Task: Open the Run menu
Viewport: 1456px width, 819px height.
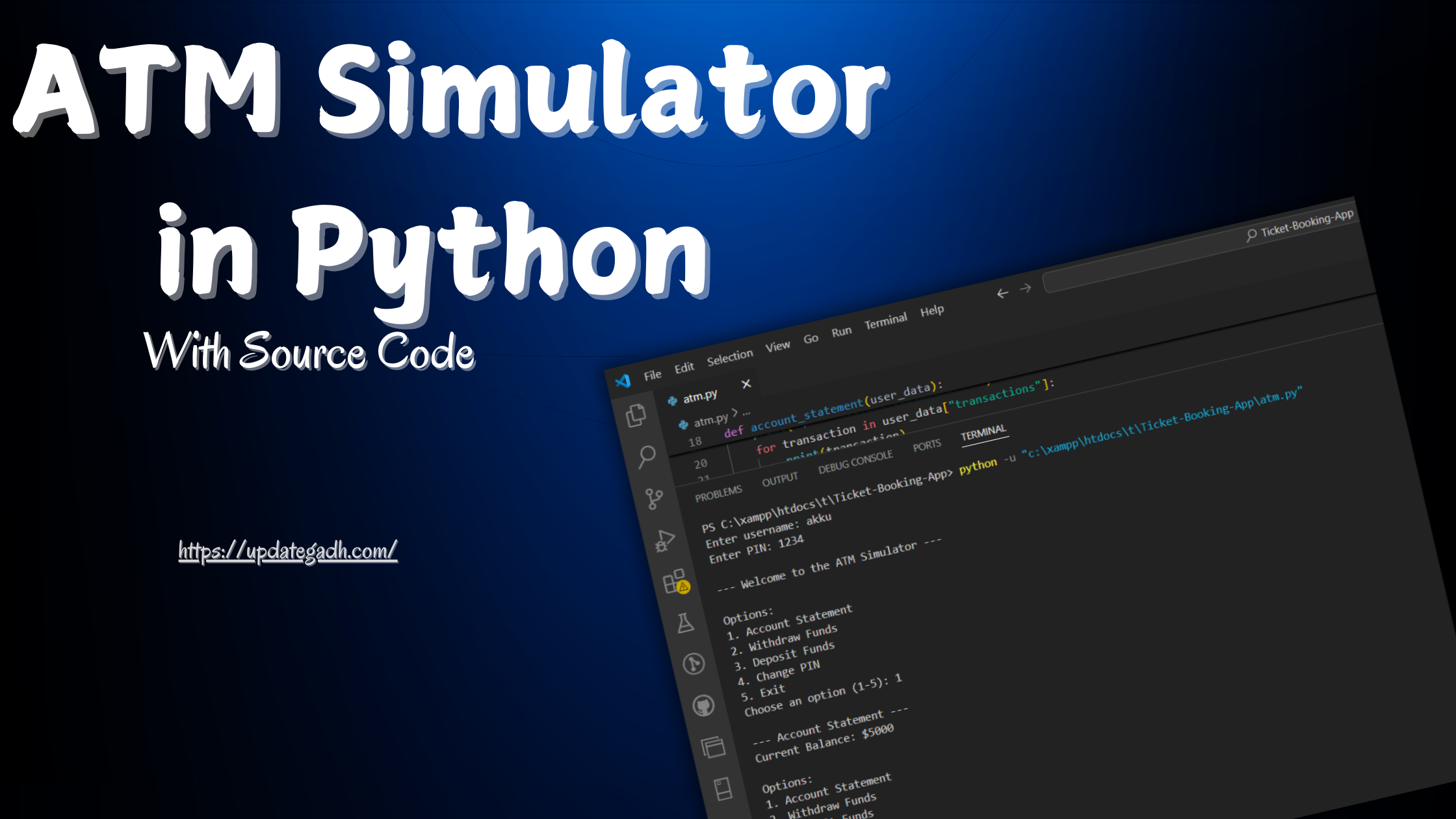Action: tap(841, 331)
